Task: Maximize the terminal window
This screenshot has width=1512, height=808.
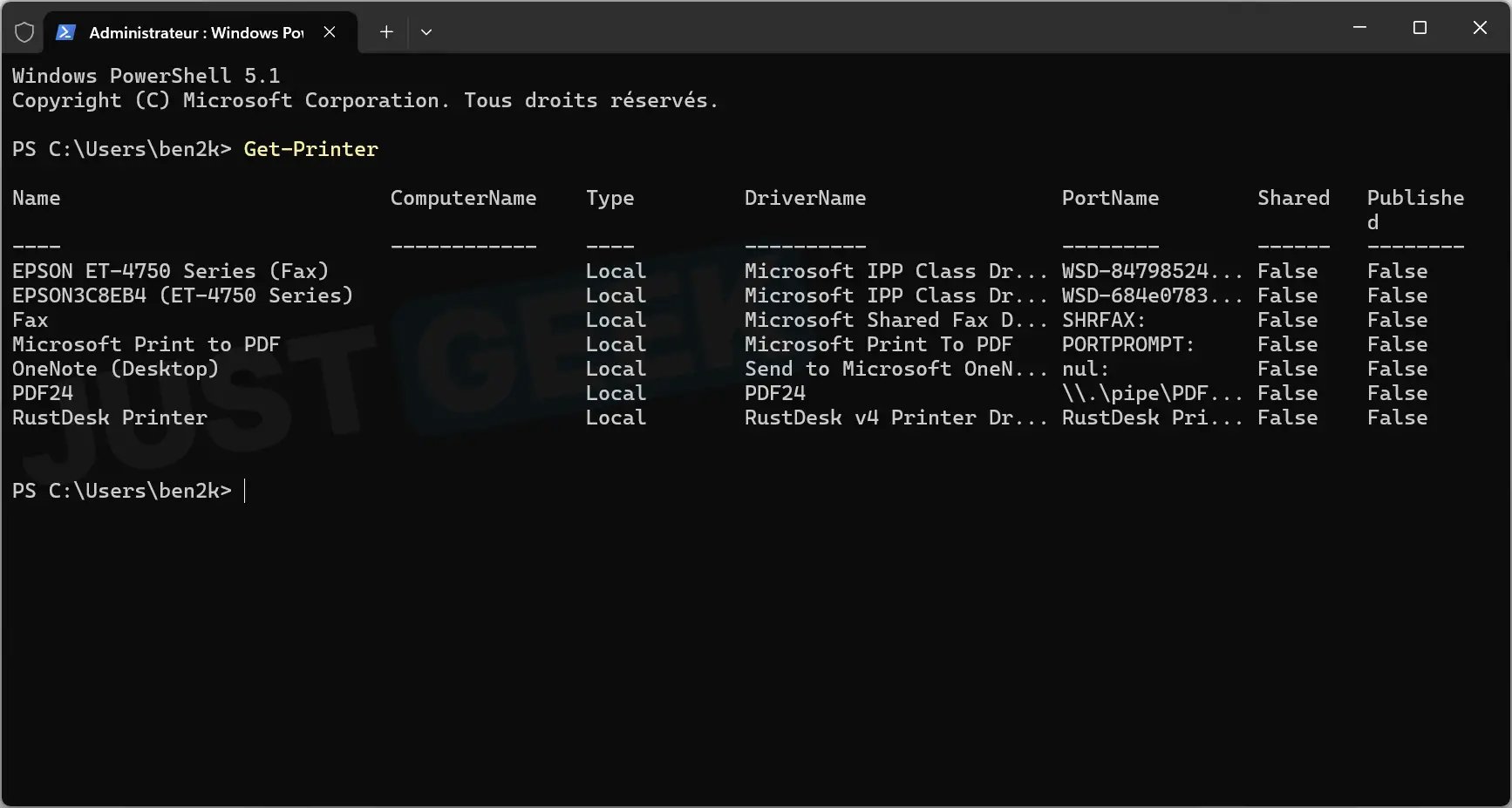Action: 1420,28
